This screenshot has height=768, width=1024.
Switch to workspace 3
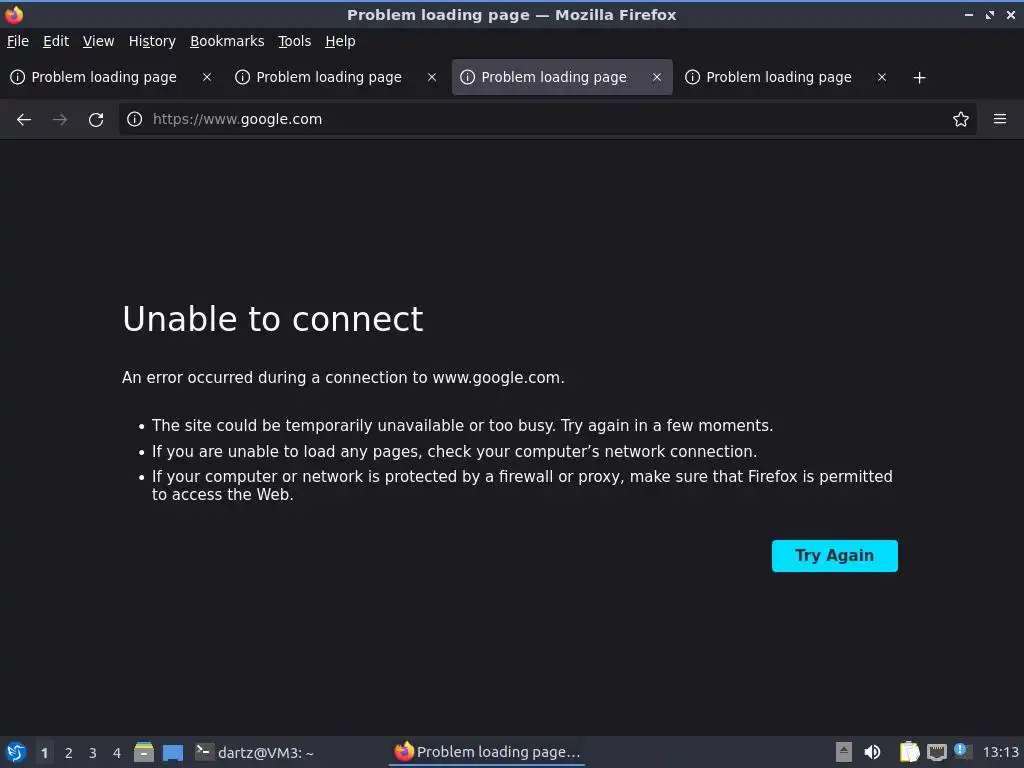point(93,753)
